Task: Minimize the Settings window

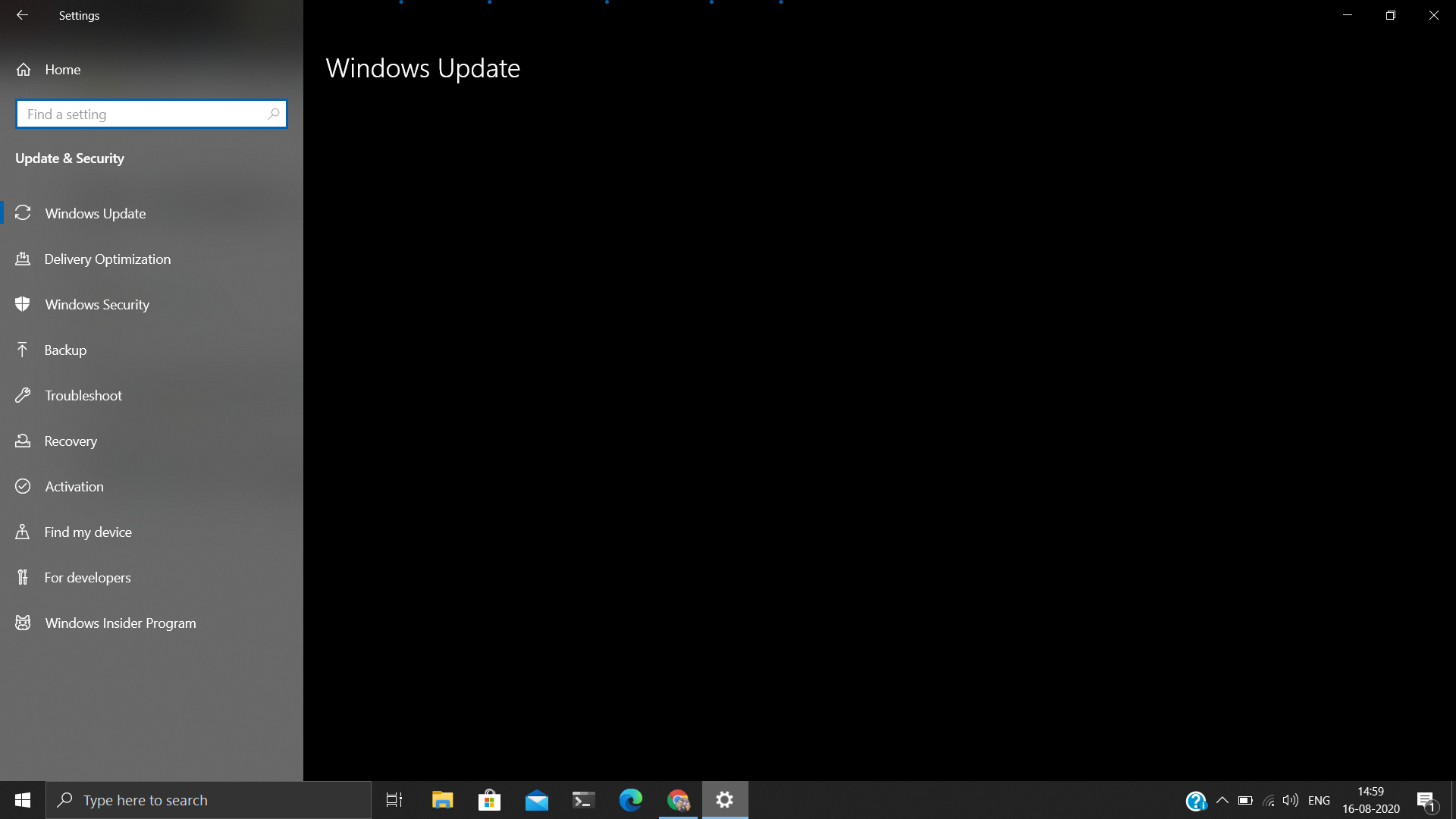Action: (x=1348, y=15)
